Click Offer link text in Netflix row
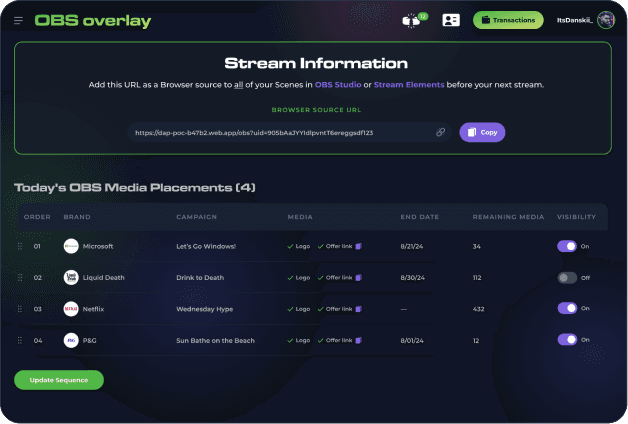The image size is (628, 424). tap(339, 309)
